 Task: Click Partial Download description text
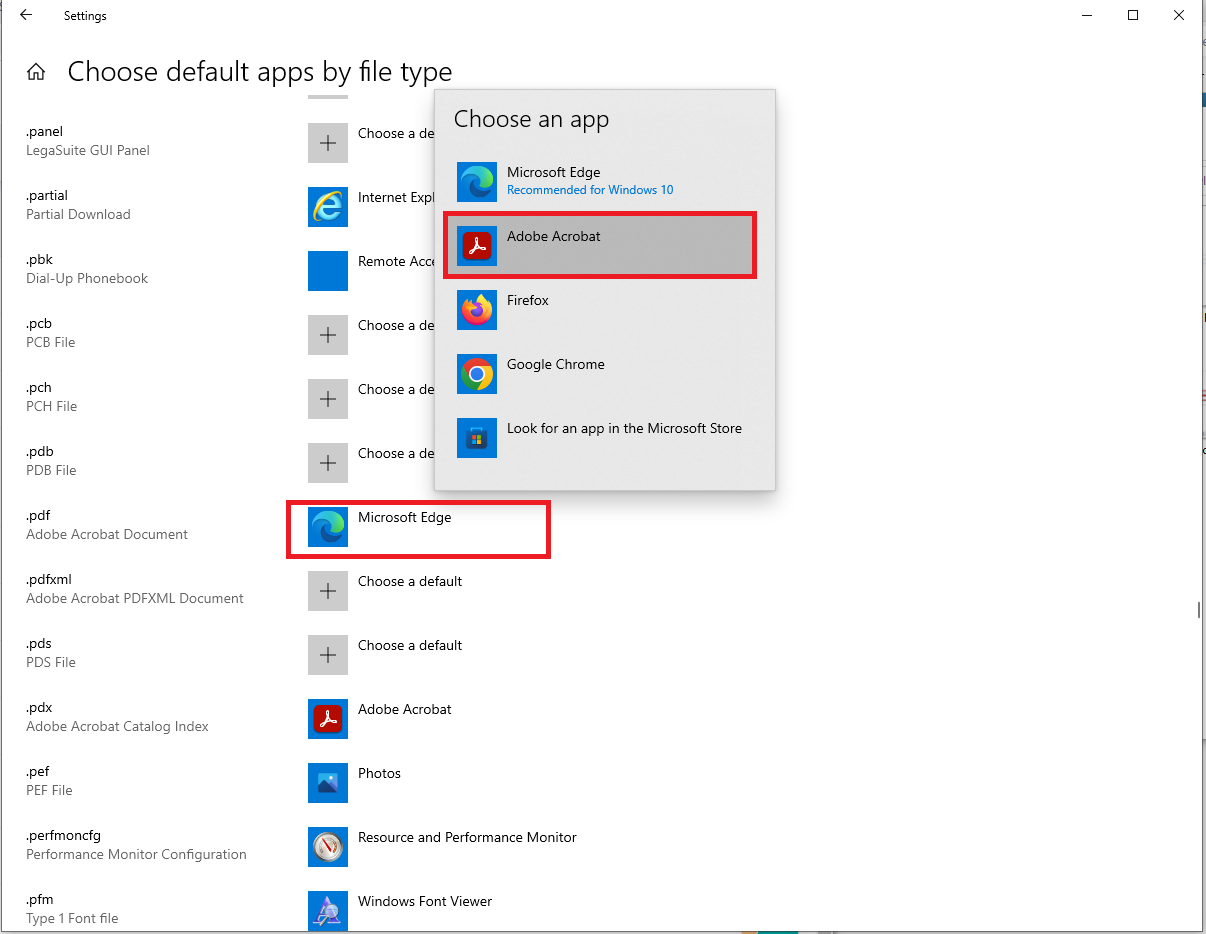click(x=78, y=214)
